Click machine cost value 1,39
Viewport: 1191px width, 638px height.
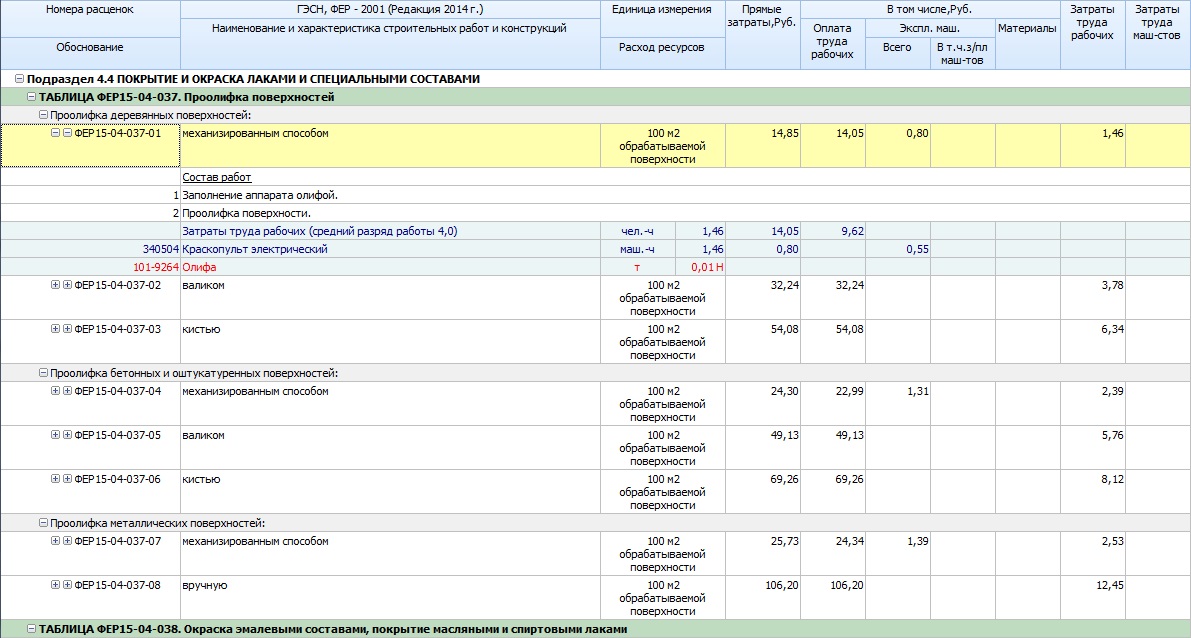[917, 541]
